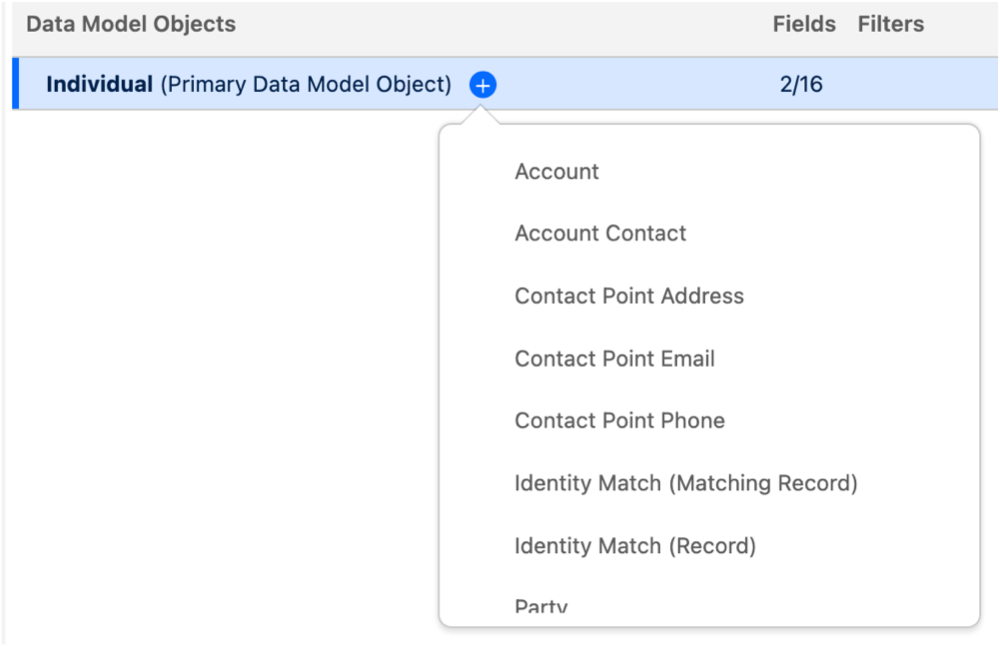This screenshot has width=1000, height=646.
Task: Open the Filters column header
Action: pyautogui.click(x=890, y=24)
